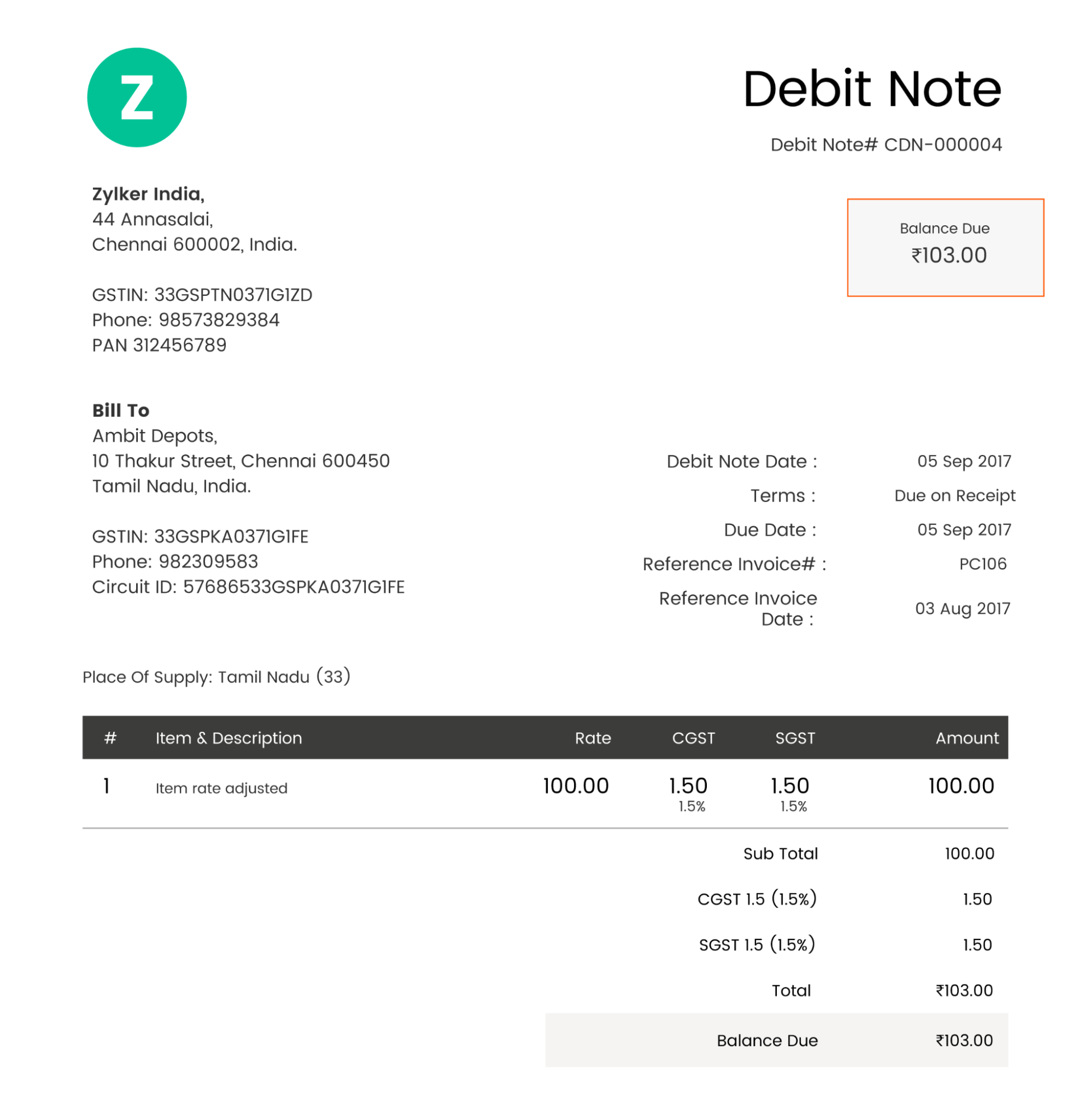Viewport: 1072px width, 1120px height.
Task: Click the Sub Total label
Action: pyautogui.click(x=780, y=854)
